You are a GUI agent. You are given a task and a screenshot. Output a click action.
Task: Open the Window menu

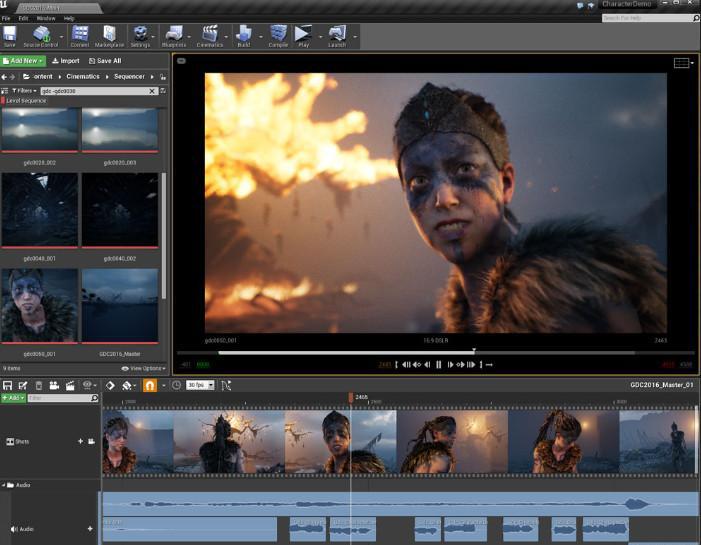46,18
